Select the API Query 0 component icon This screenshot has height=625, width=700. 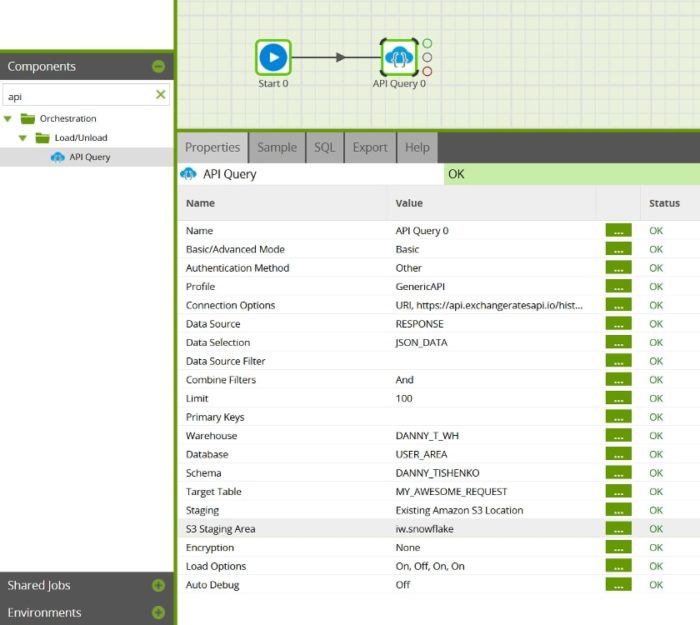point(399,57)
